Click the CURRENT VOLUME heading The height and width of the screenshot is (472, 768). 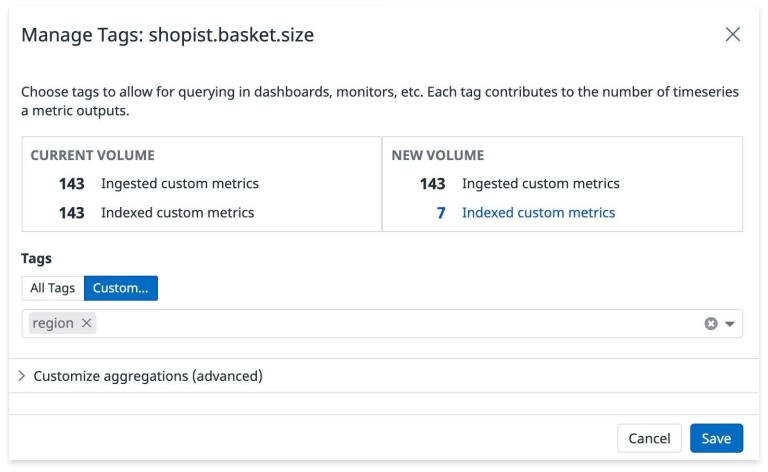tap(92, 156)
